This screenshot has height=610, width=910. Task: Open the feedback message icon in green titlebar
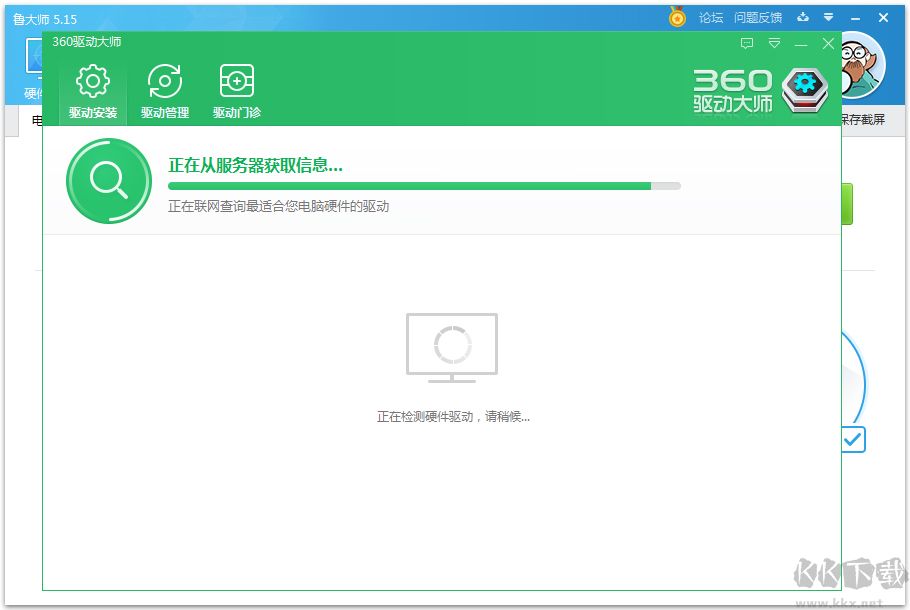(746, 44)
